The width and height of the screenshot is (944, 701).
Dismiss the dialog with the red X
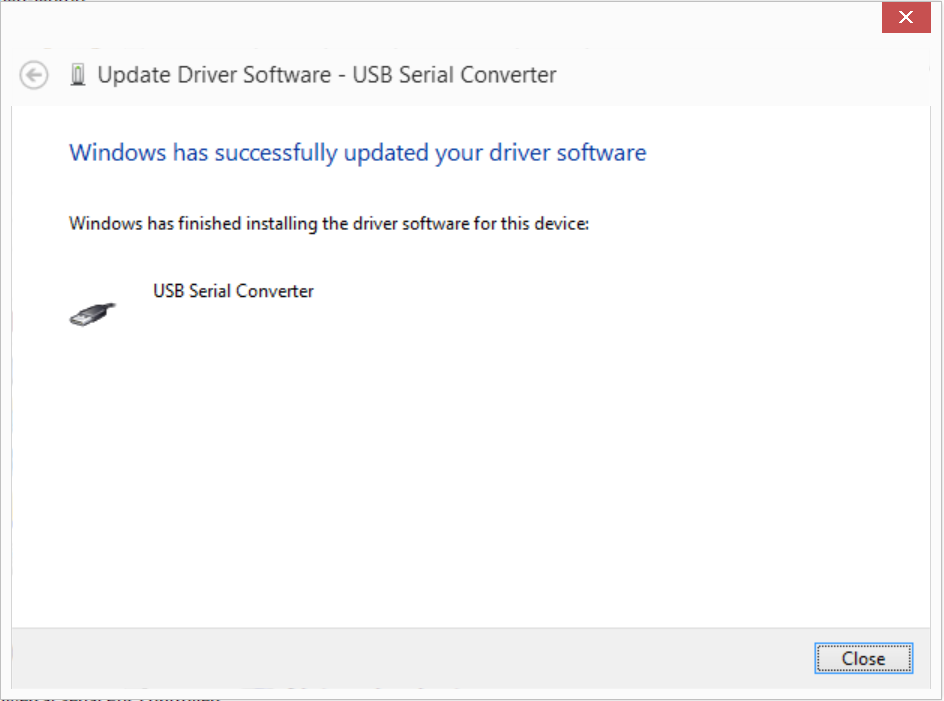[x=906, y=17]
